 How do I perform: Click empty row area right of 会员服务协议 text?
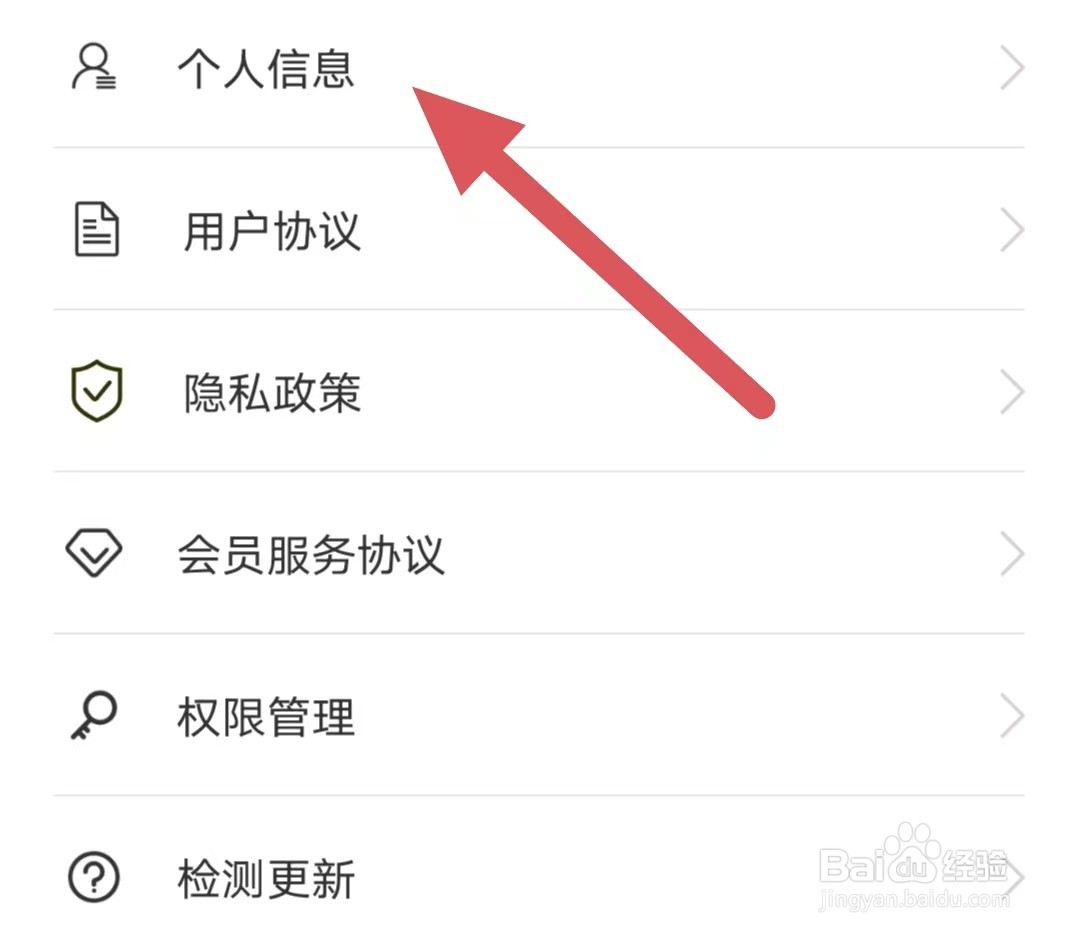pyautogui.click(x=722, y=553)
